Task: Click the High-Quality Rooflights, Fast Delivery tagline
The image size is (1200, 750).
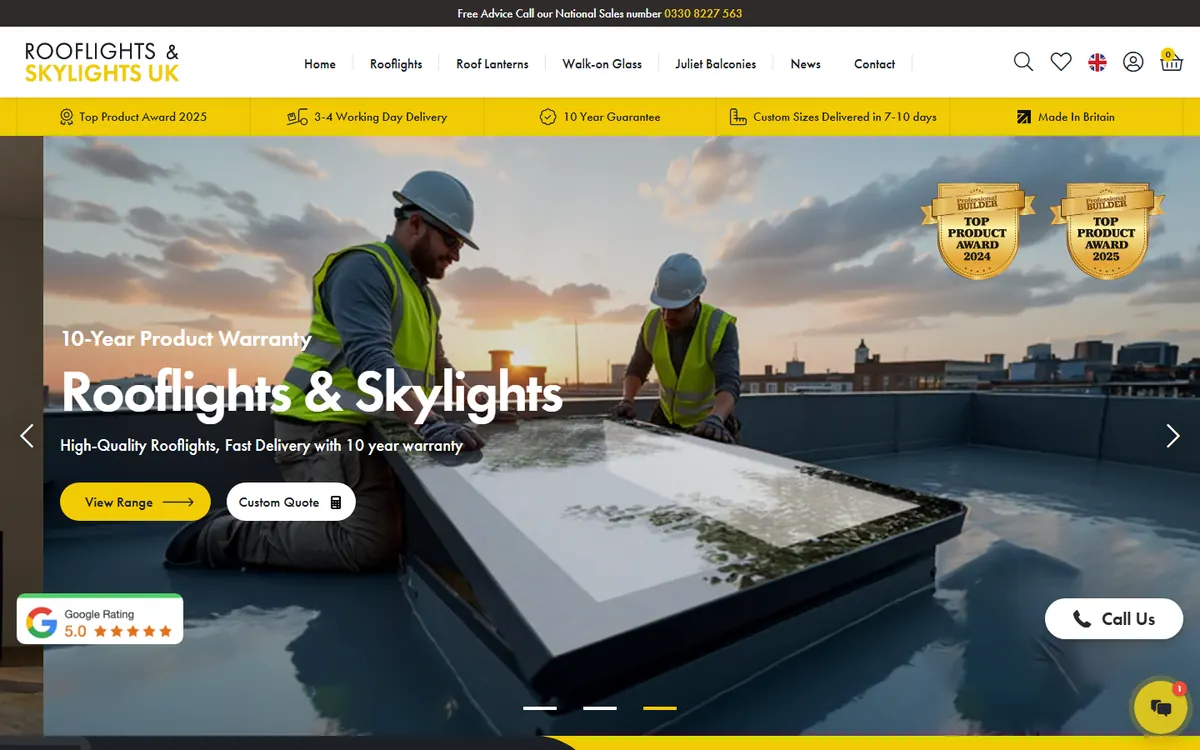Action: pyautogui.click(x=261, y=446)
